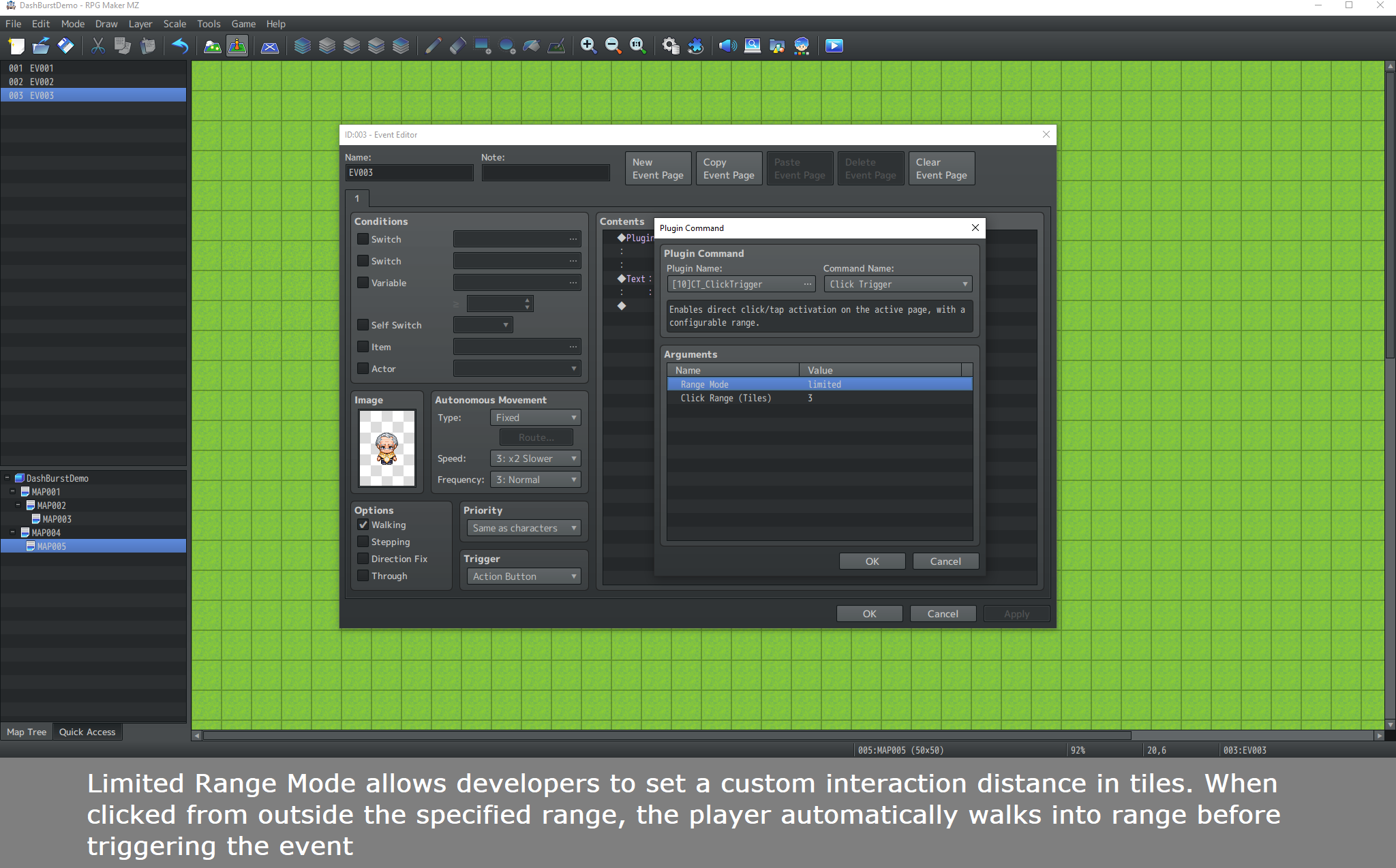
Task: Uncheck the Walking option
Action: 363,525
